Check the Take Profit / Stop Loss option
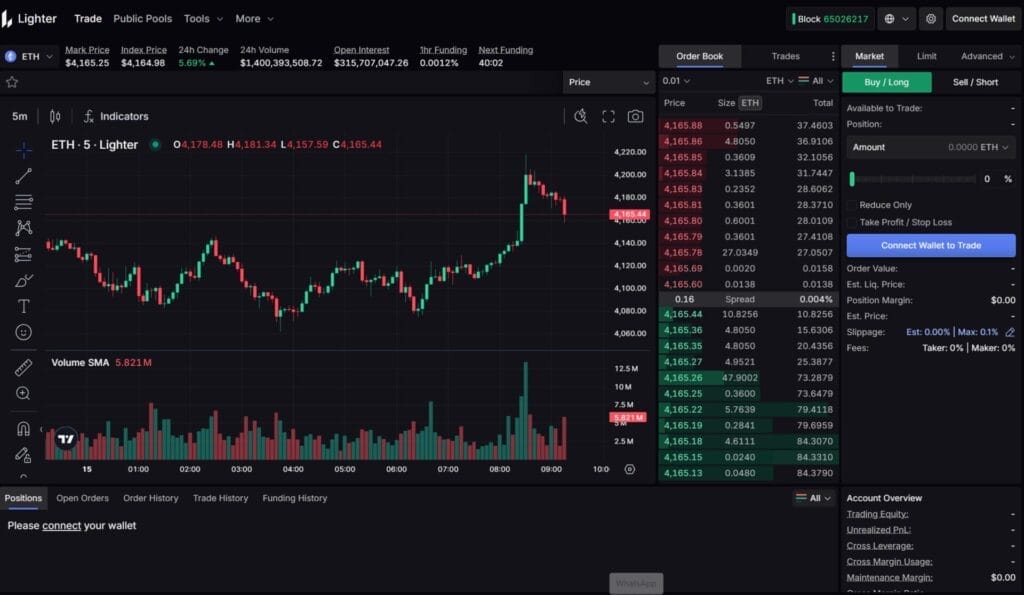 [x=852, y=222]
